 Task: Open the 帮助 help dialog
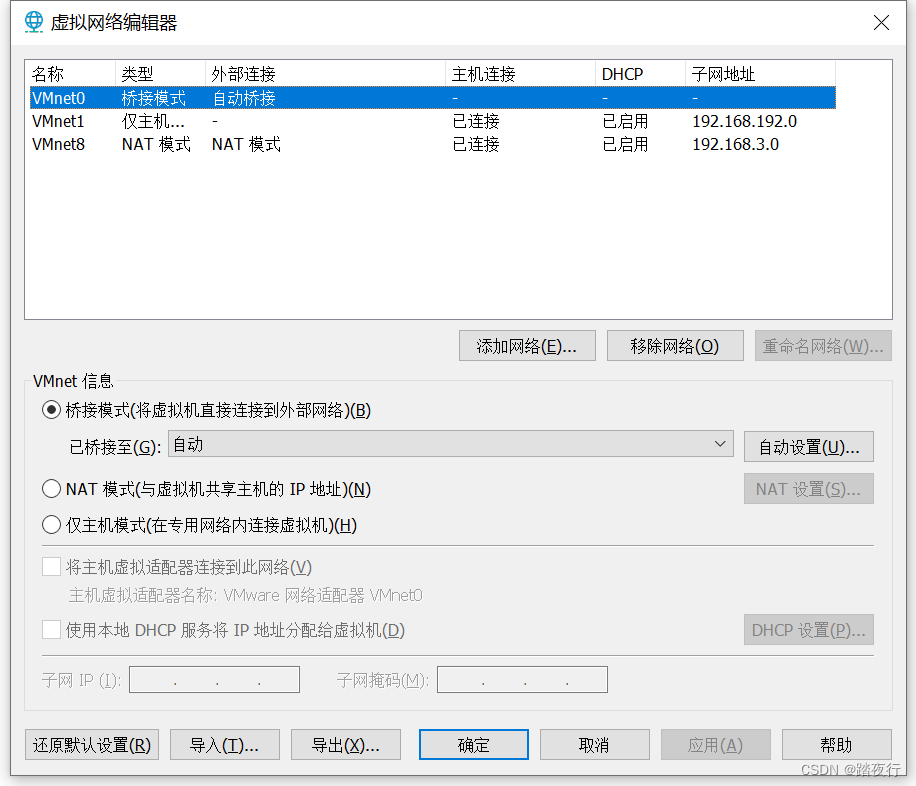point(837,744)
